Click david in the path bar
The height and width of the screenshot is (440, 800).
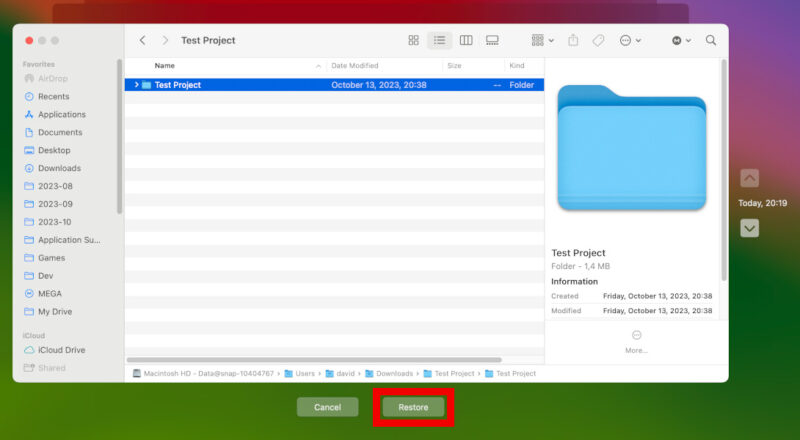[x=340, y=374]
